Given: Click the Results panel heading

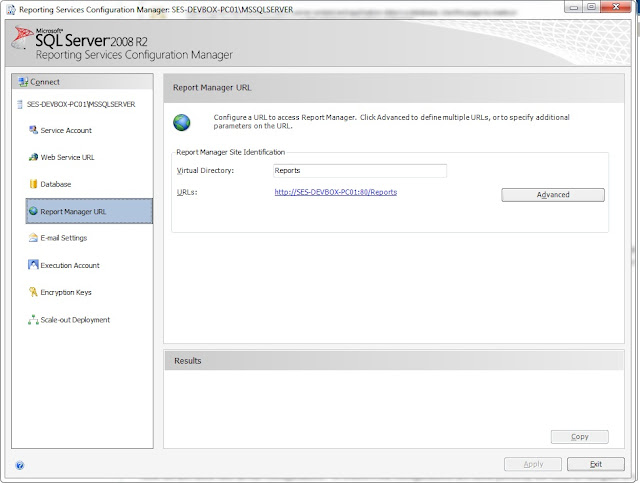Looking at the screenshot, I should point(188,361).
